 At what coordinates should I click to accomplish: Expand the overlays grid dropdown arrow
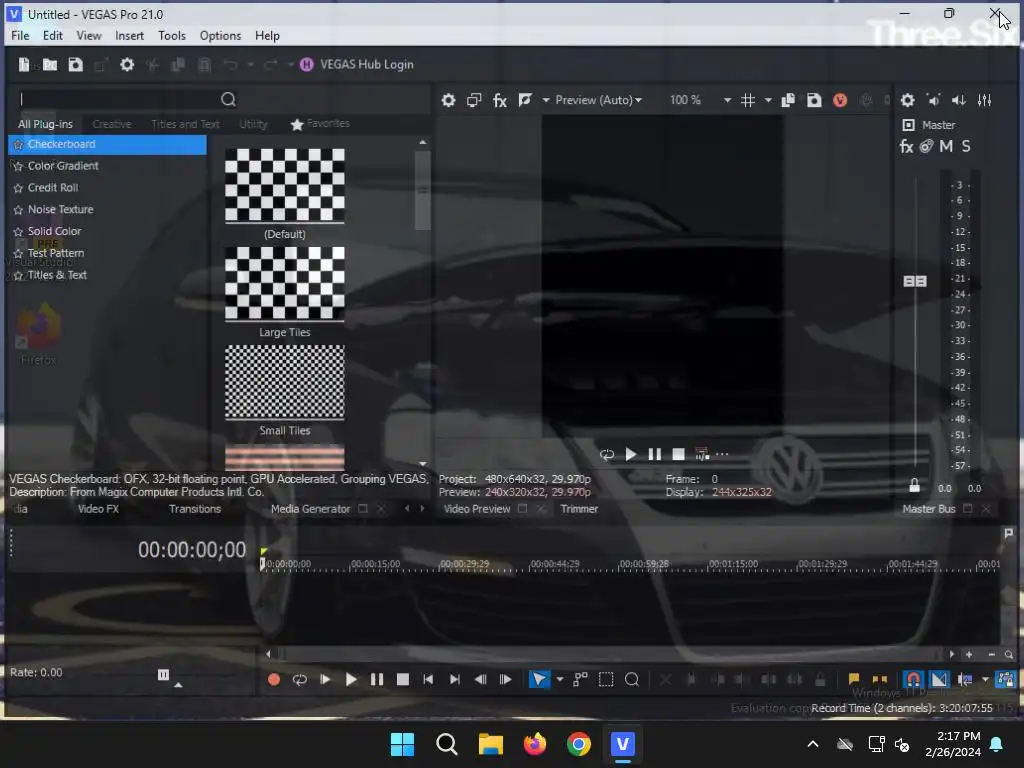point(768,101)
